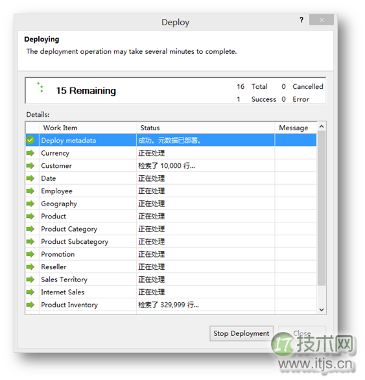Click the vertical scrollbar thumb in details list
This screenshot has height=380, width=365.
tap(321, 208)
